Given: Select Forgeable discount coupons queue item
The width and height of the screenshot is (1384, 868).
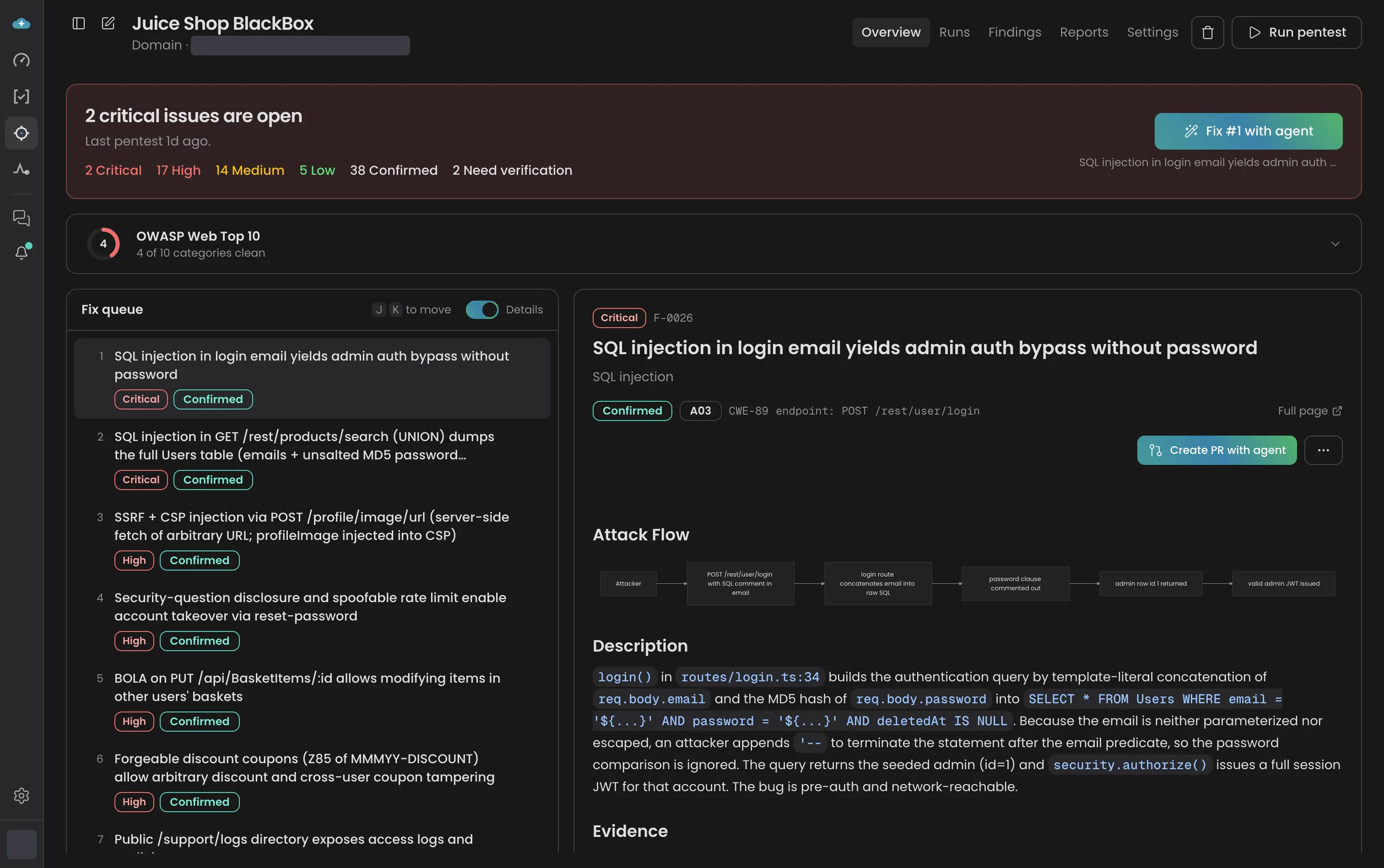Looking at the screenshot, I should pyautogui.click(x=312, y=780).
